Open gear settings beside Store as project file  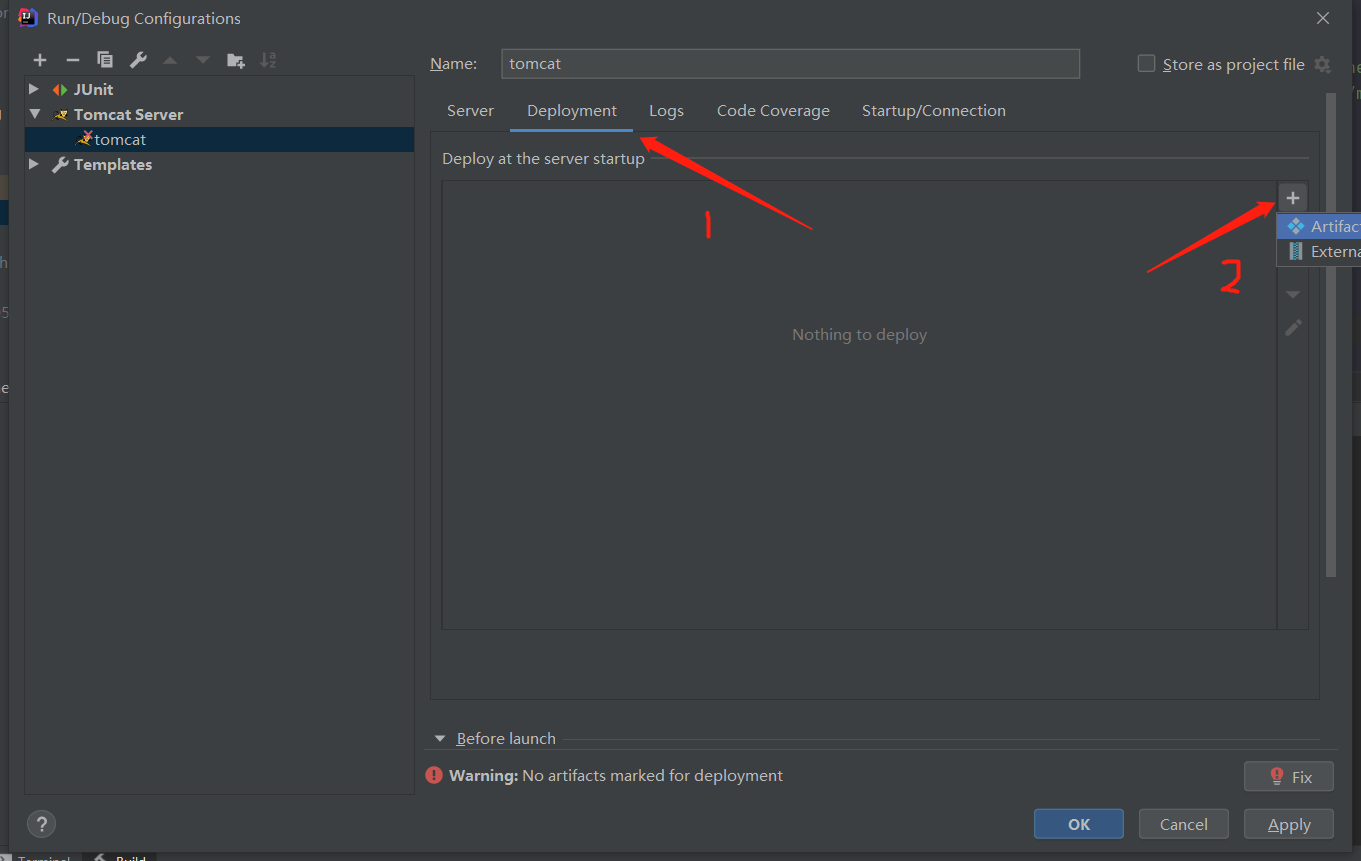tap(1322, 64)
